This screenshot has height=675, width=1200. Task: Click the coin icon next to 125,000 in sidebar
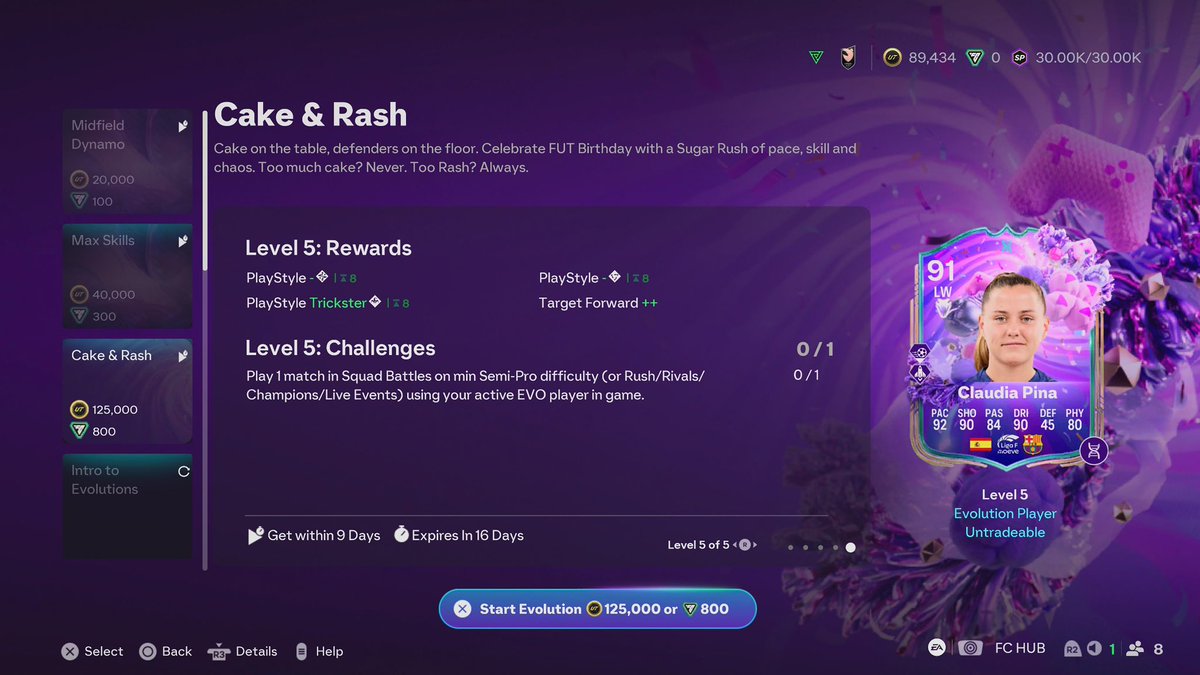pyautogui.click(x=80, y=409)
